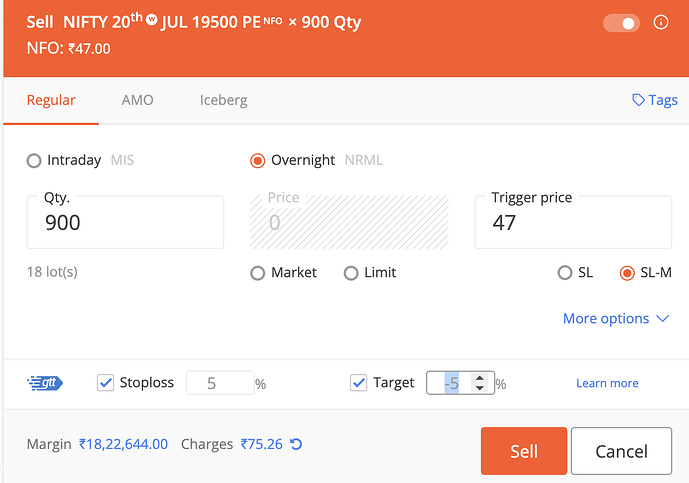Image resolution: width=689 pixels, height=483 pixels.
Task: Select the SL-M order type
Action: [627, 273]
